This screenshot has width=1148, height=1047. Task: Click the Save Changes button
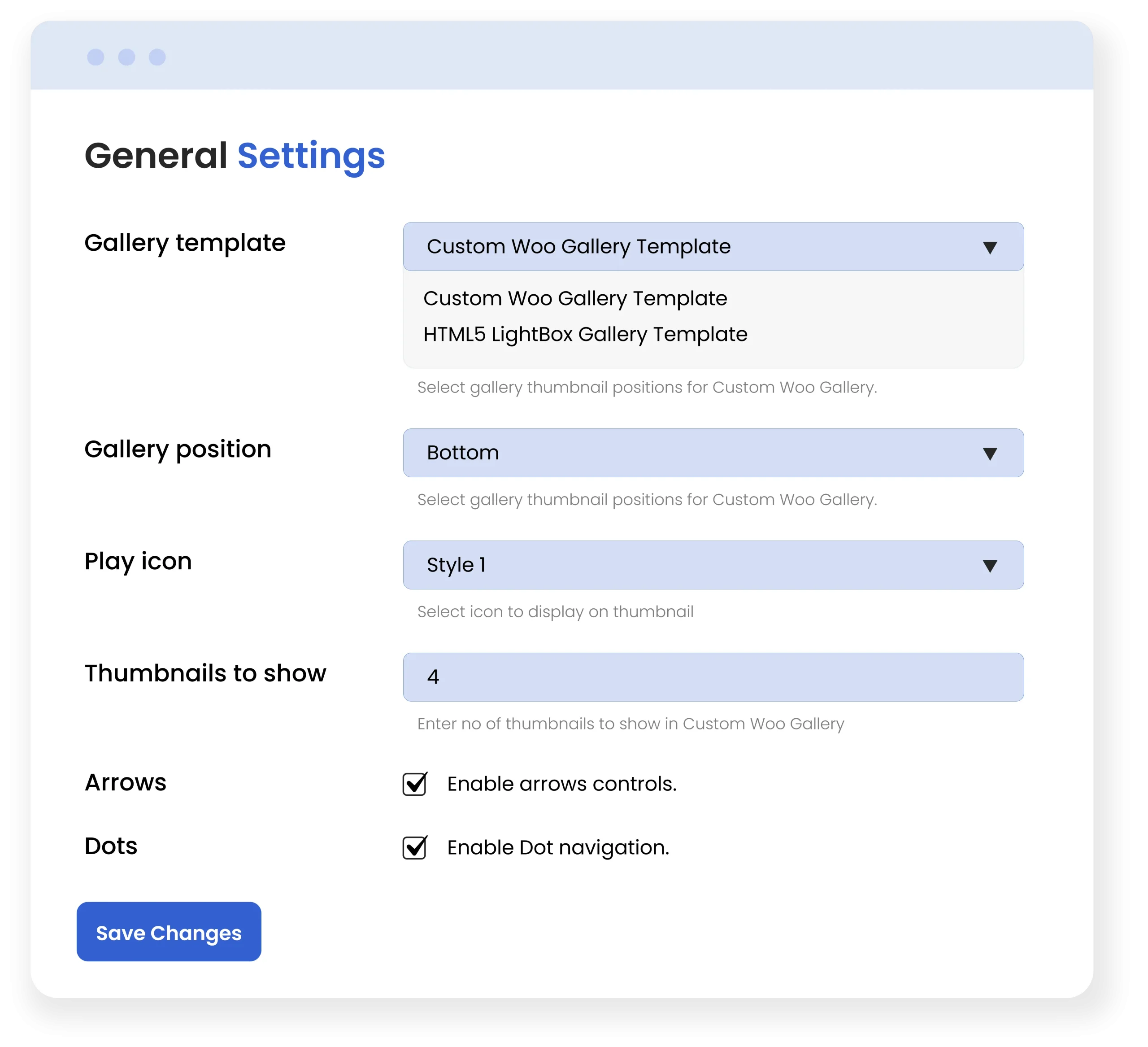pyautogui.click(x=169, y=932)
